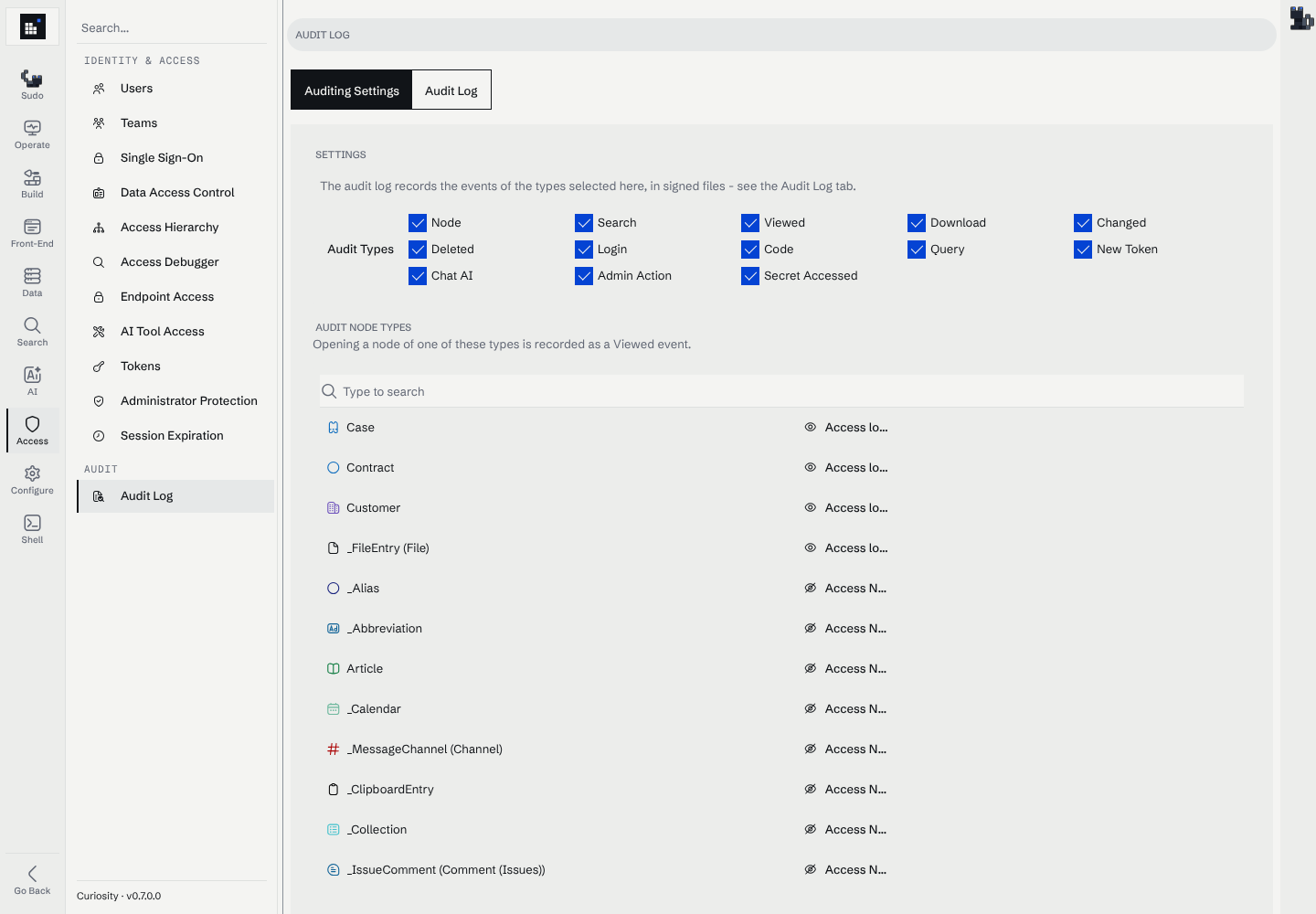Switch to the Audit Log tab
The width and height of the screenshot is (1316, 914).
click(451, 90)
